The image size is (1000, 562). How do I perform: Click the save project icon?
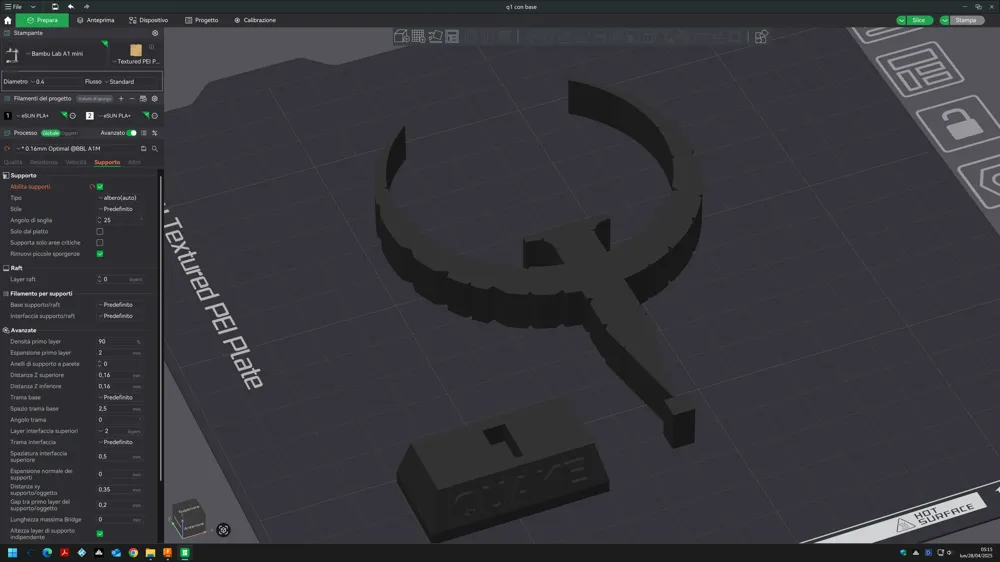tap(55, 6)
